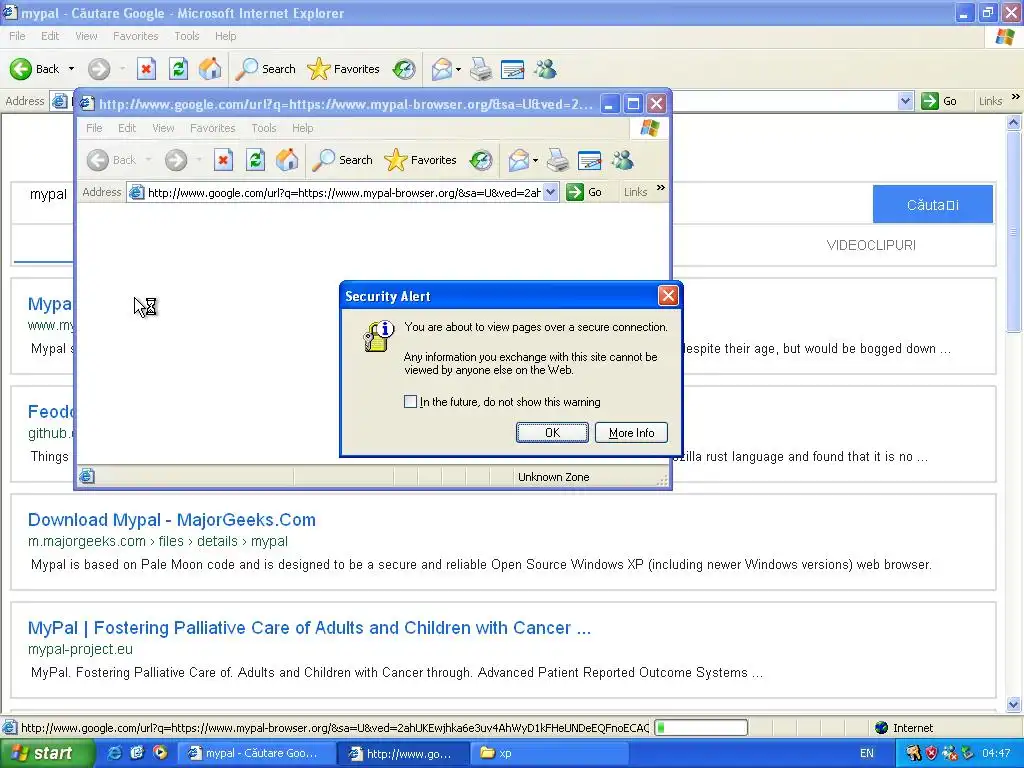Click More Info in Security Alert dialog
Image resolution: width=1024 pixels, height=768 pixels.
pos(632,432)
